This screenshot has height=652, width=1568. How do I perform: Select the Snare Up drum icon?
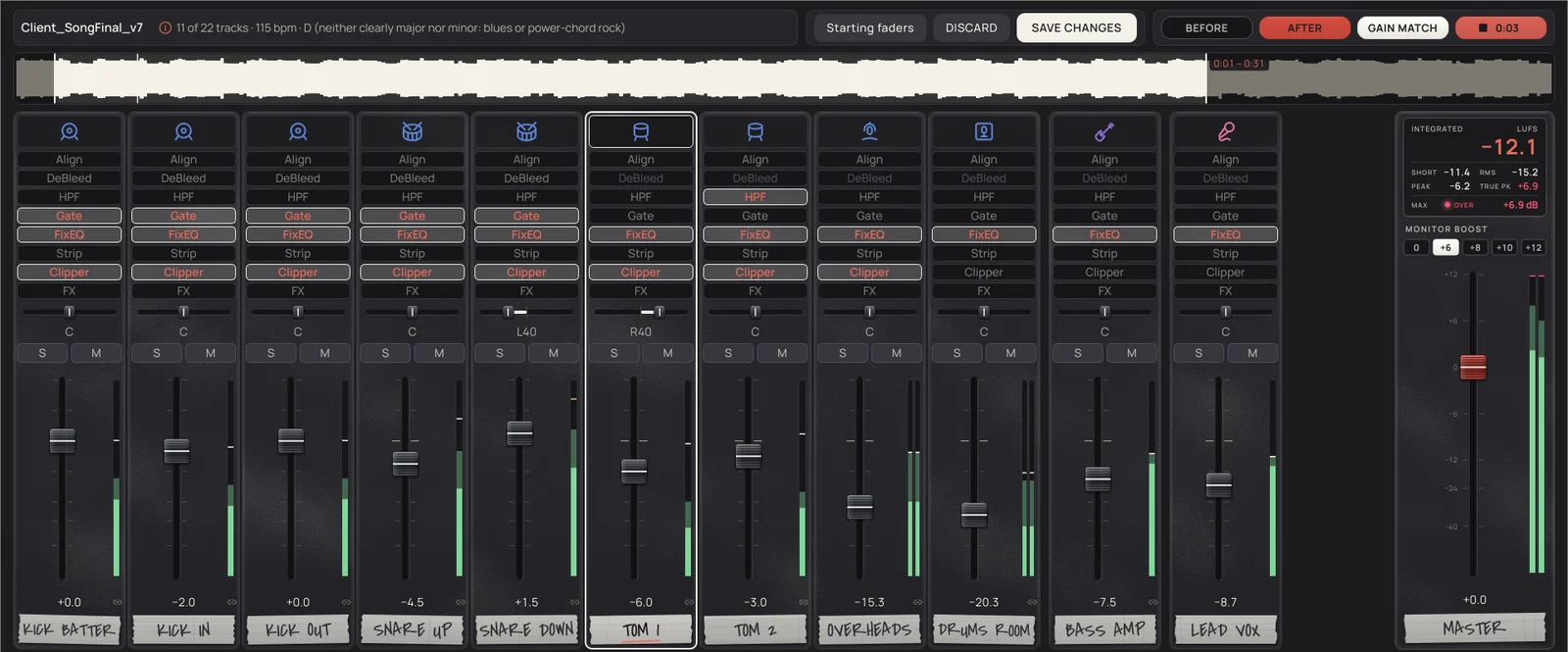pos(413,131)
